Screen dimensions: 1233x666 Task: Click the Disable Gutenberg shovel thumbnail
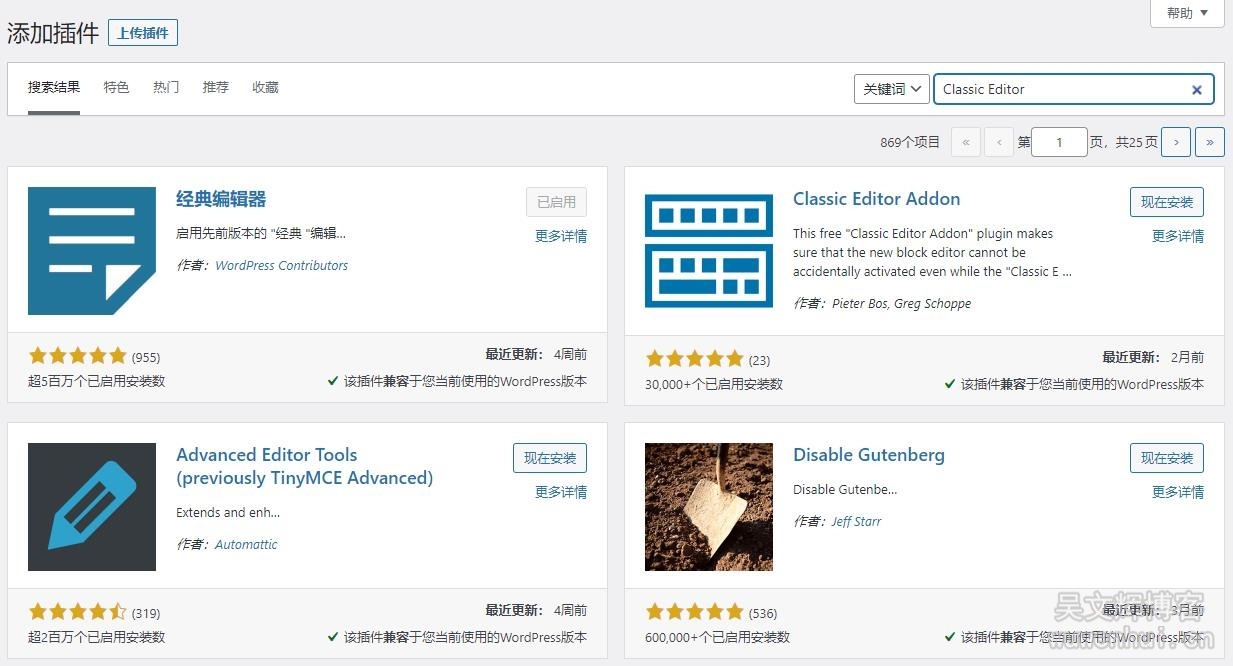708,507
